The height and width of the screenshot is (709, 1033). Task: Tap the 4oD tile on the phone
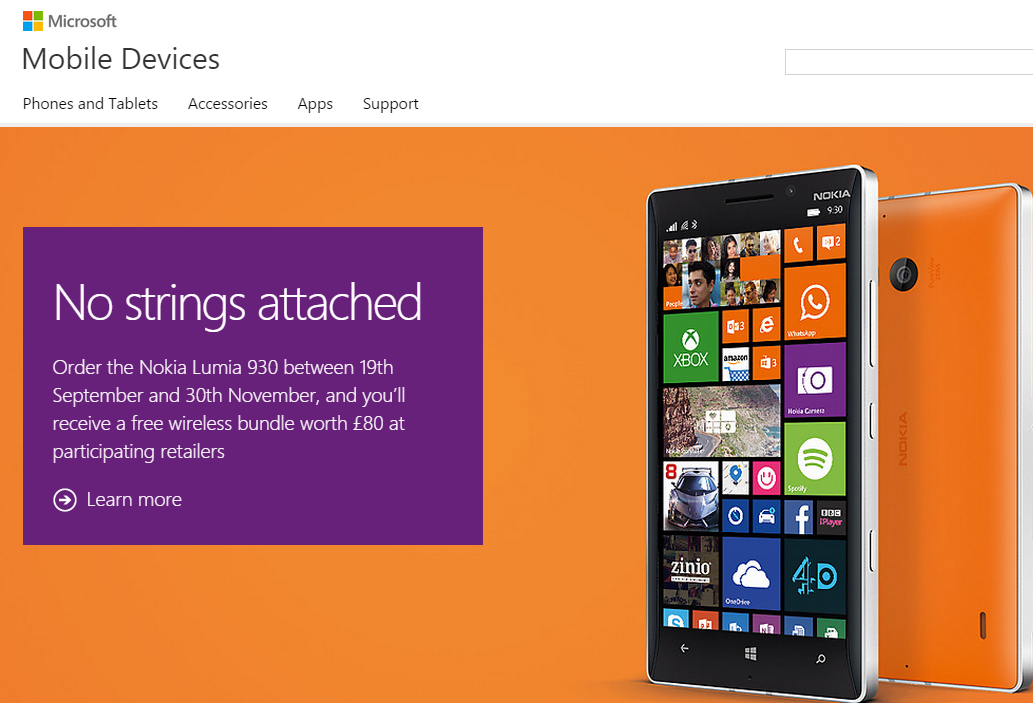pyautogui.click(x=815, y=577)
